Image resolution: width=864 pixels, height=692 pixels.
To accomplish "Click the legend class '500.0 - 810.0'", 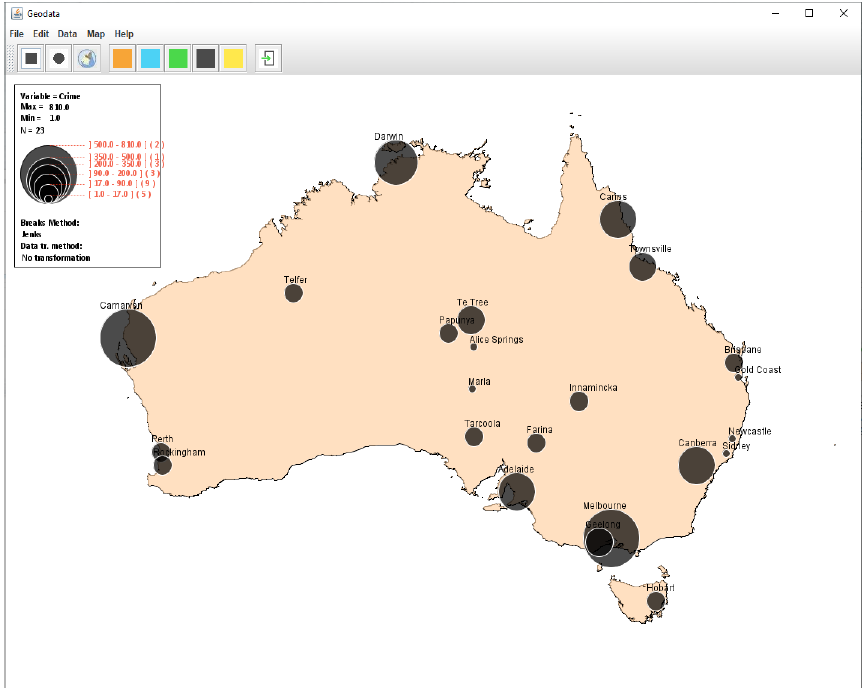I will tap(126, 145).
